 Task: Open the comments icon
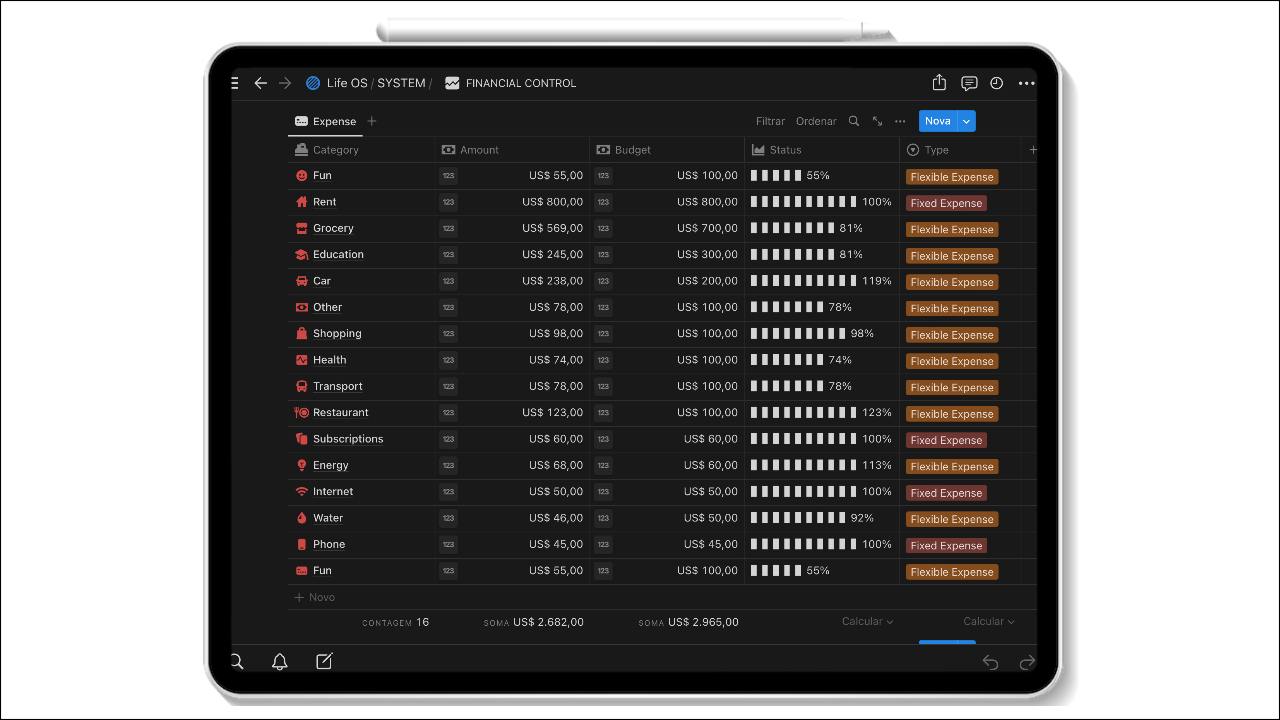(x=969, y=83)
